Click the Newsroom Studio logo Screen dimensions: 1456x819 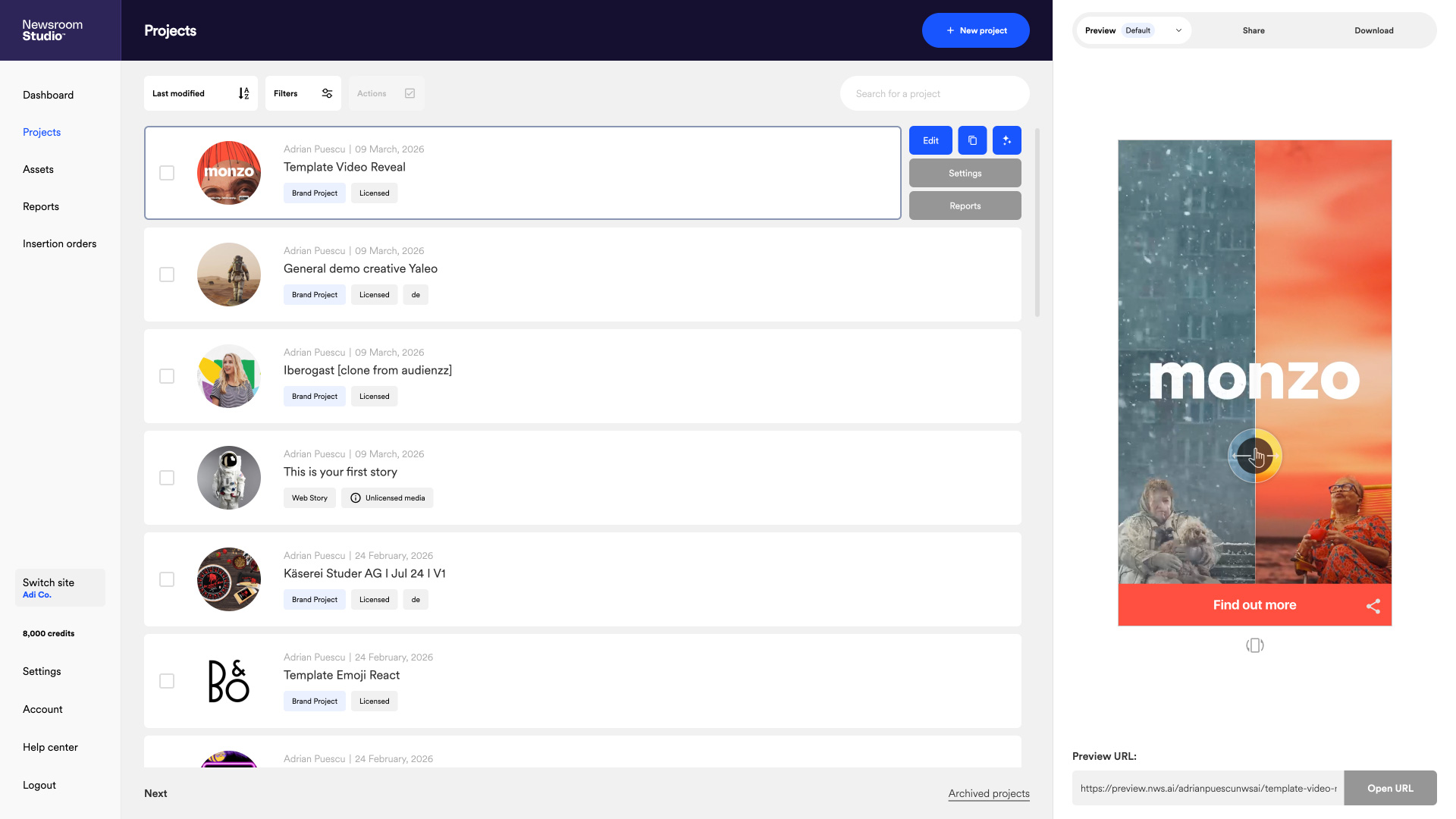point(52,30)
